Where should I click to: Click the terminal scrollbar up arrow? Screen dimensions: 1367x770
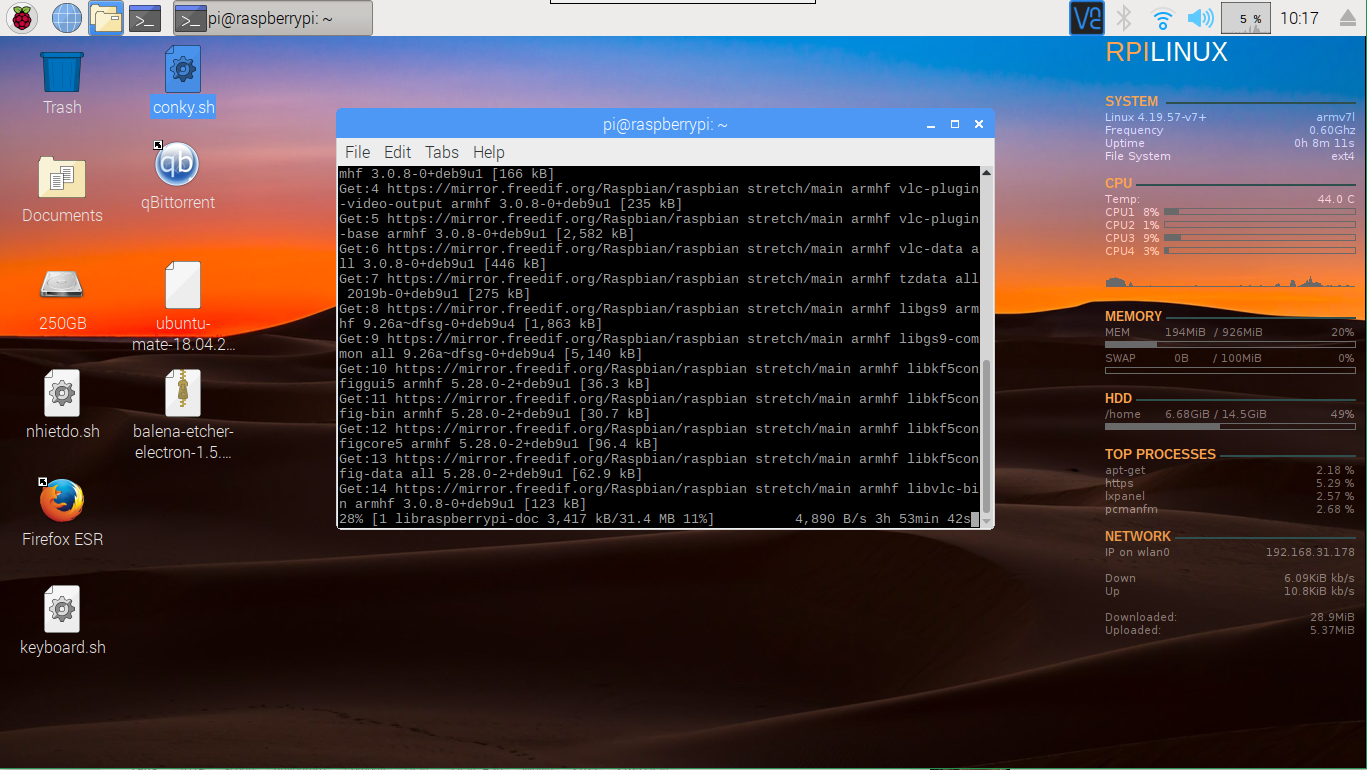click(x=987, y=174)
